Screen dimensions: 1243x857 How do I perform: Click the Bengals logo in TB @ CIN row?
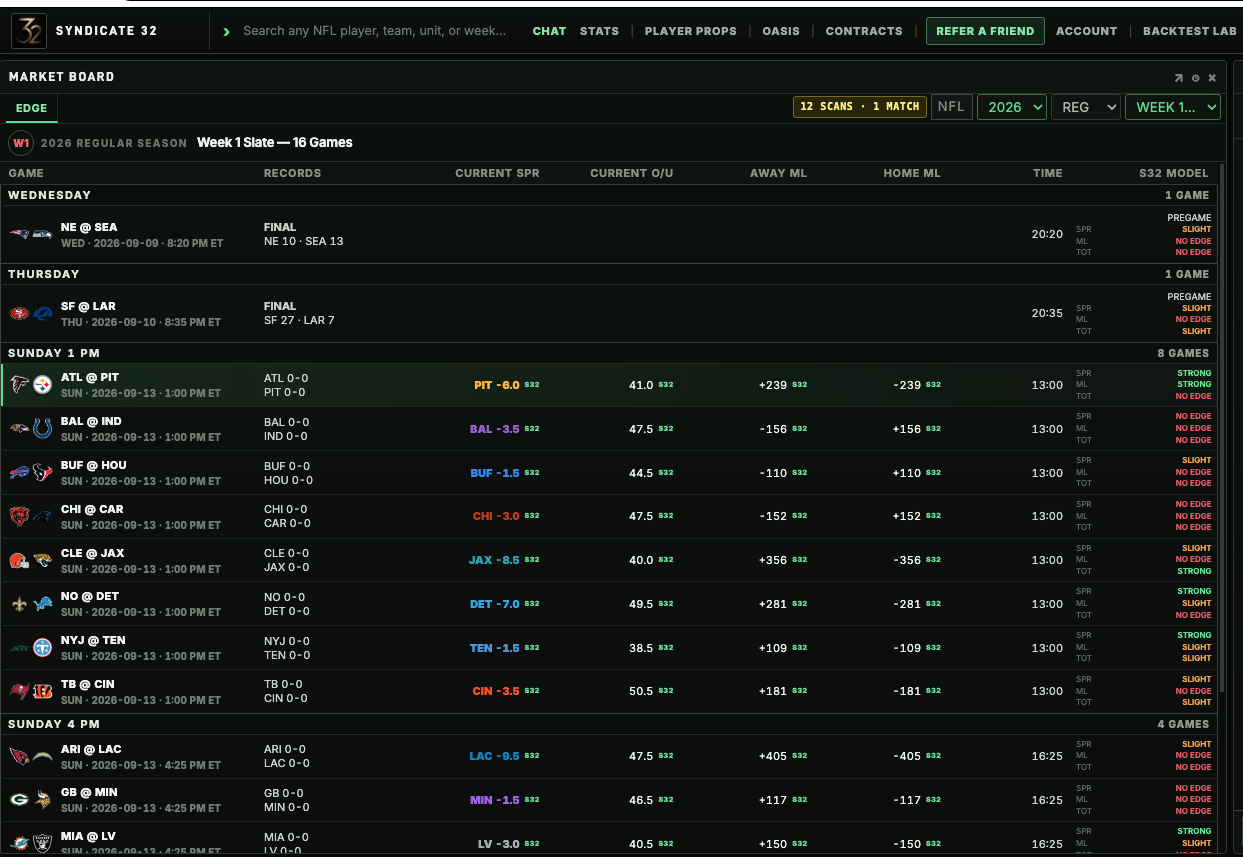click(42, 691)
